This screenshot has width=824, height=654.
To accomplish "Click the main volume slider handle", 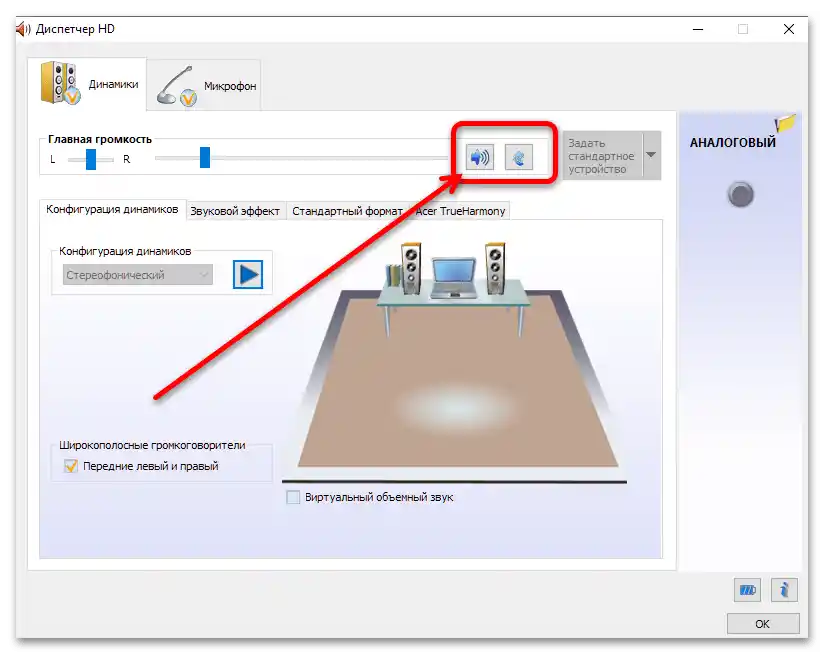I will 205,158.
